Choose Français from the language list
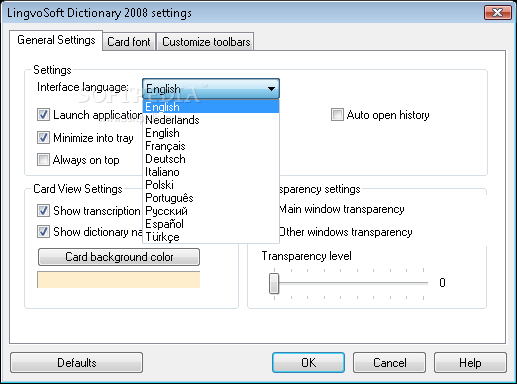Image resolution: width=517 pixels, height=384 pixels. tap(211, 146)
